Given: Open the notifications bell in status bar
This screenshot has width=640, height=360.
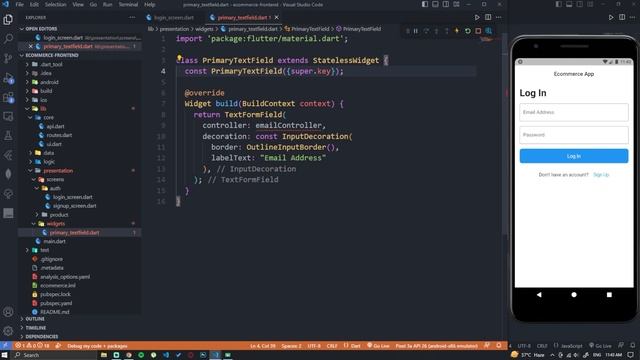Looking at the screenshot, I should pyautogui.click(x=499, y=346).
